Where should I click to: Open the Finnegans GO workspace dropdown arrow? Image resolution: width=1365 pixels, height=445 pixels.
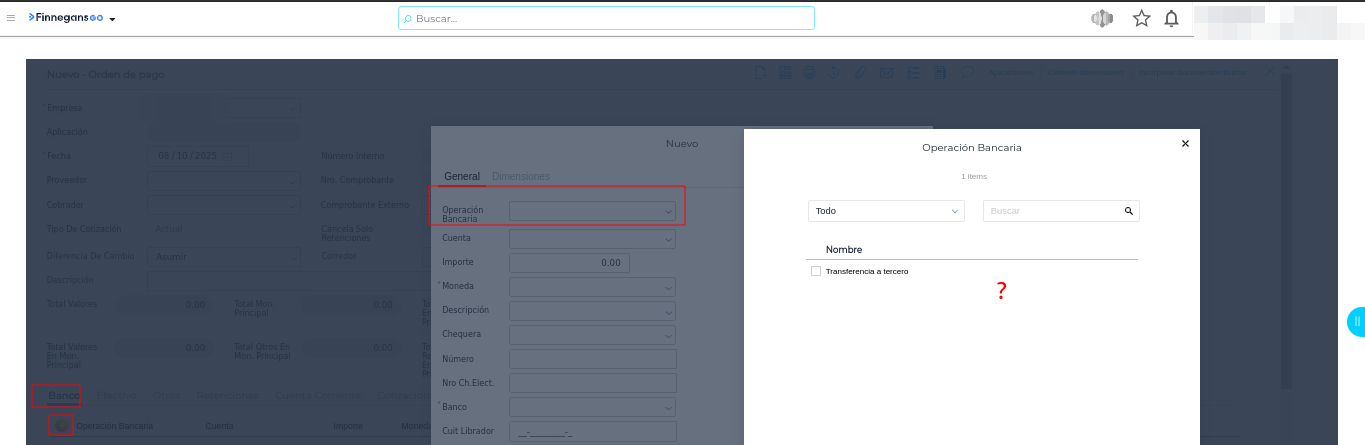coord(113,19)
